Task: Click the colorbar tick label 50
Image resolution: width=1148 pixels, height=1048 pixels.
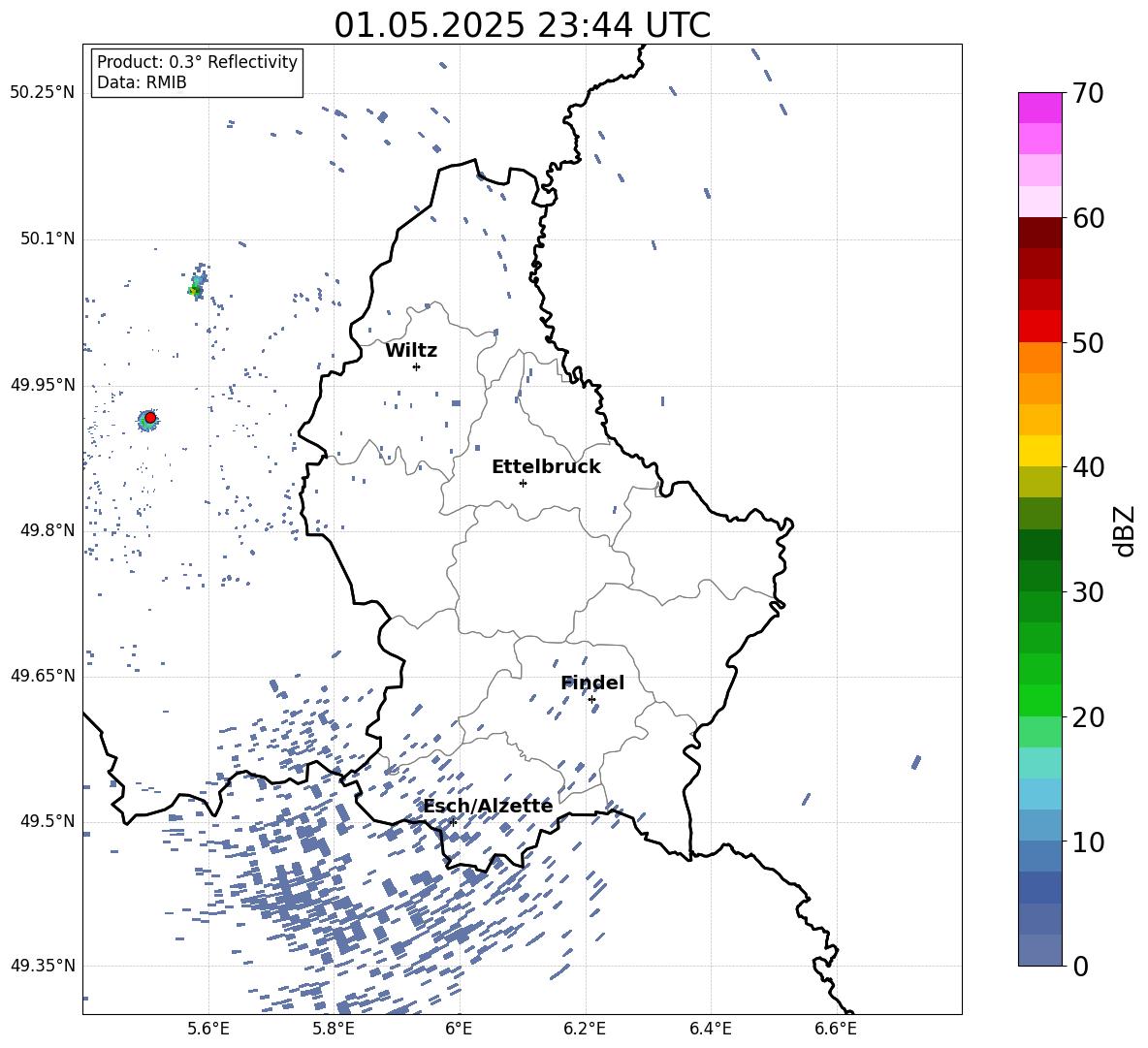Action: (1088, 342)
